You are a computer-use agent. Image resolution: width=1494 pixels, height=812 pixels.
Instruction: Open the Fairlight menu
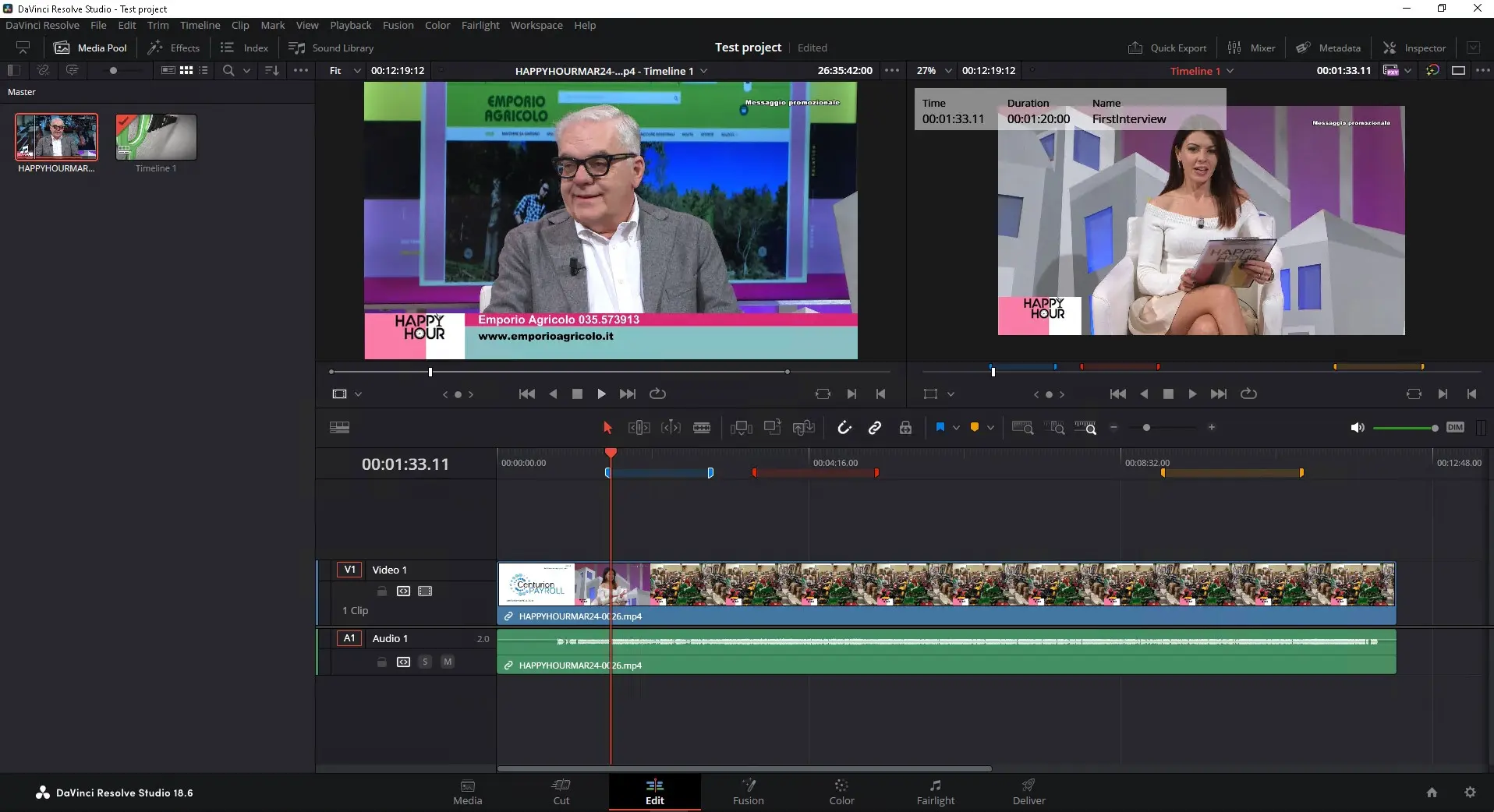480,25
